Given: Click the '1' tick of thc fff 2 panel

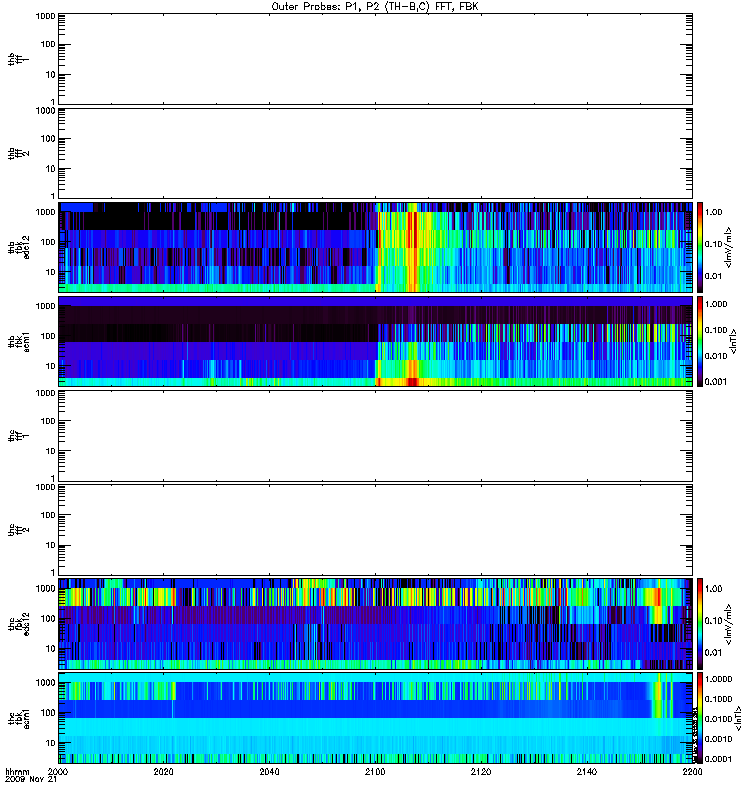Looking at the screenshot, I should (53, 572).
